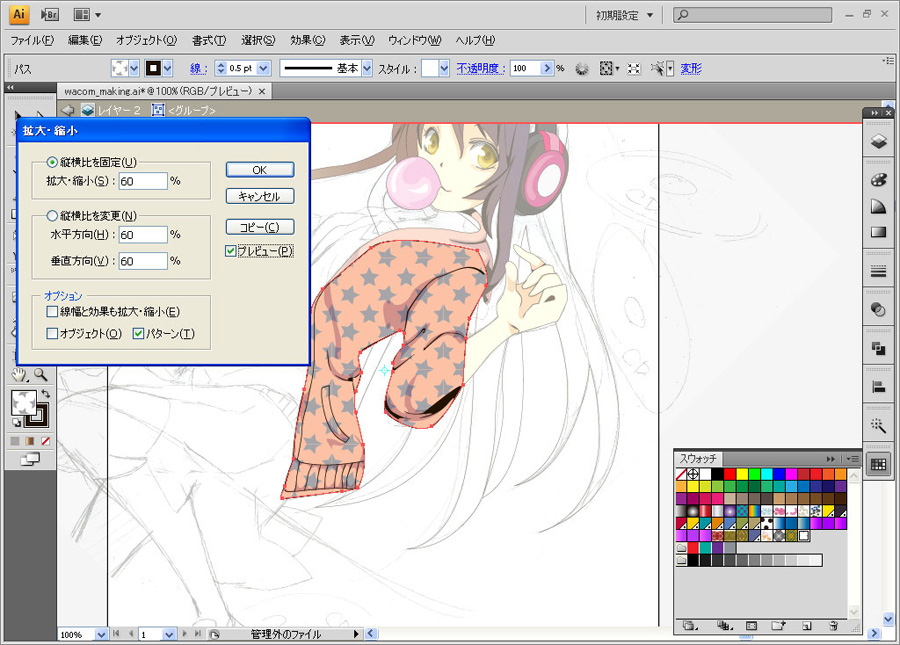Open the 初期設定 workspace switcher
900x645 pixels.
(x=624, y=15)
